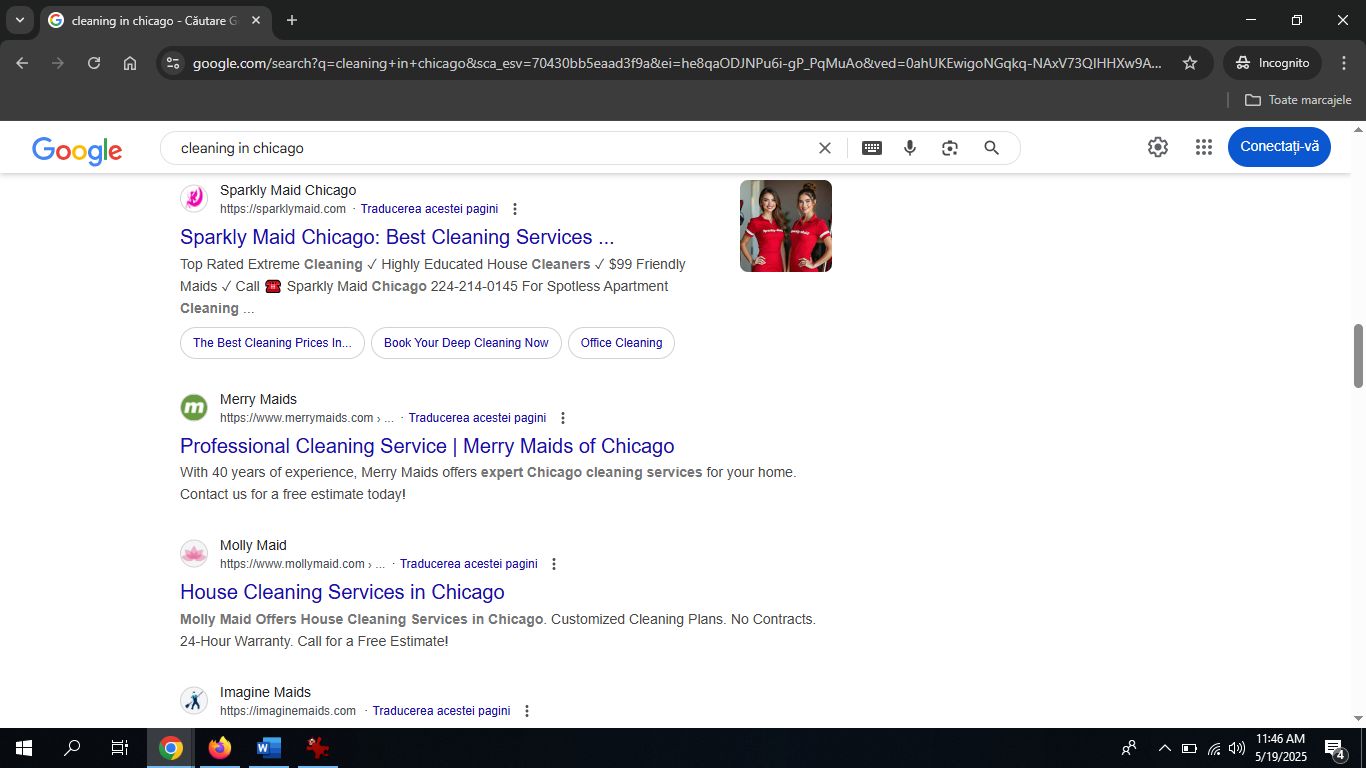The width and height of the screenshot is (1366, 768).
Task: Click the browser home icon
Action: point(130,62)
